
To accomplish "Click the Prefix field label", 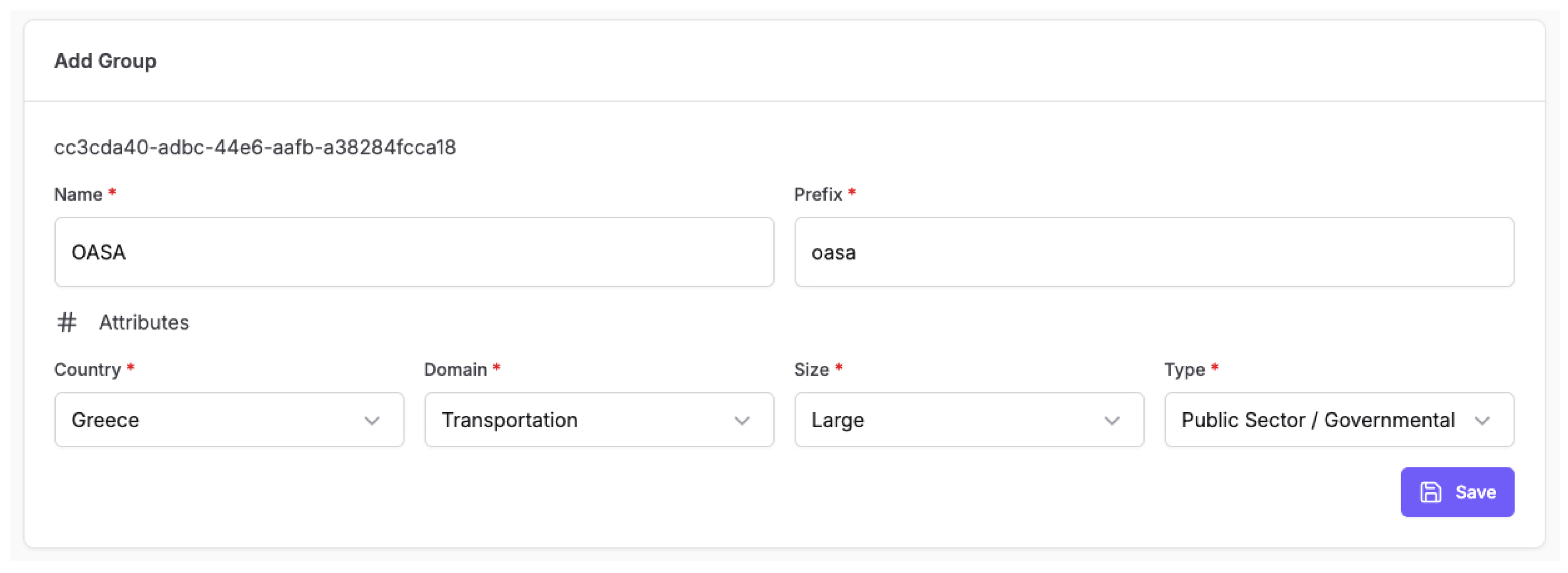I will click(x=817, y=194).
